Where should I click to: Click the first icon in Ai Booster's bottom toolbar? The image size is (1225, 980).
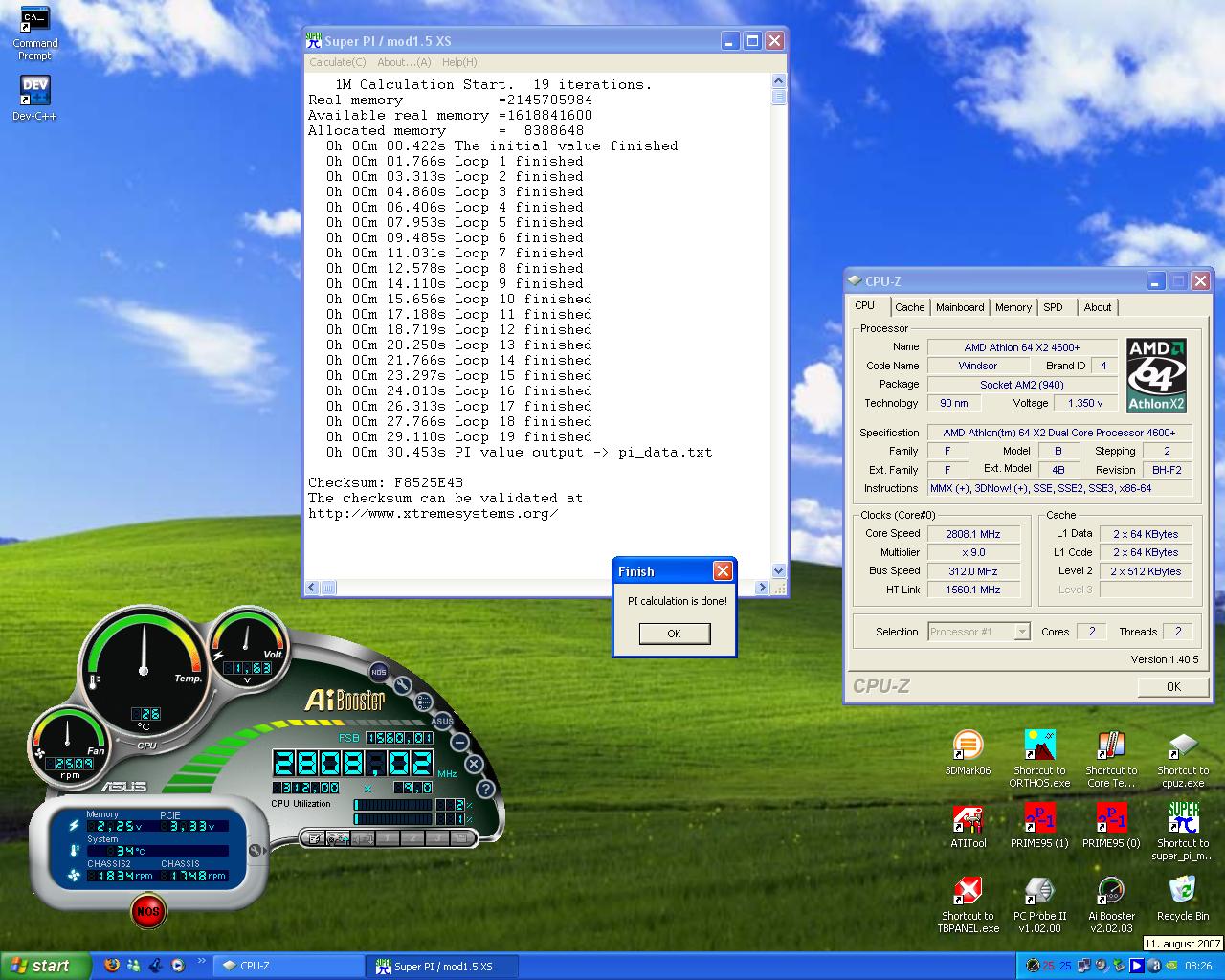313,838
